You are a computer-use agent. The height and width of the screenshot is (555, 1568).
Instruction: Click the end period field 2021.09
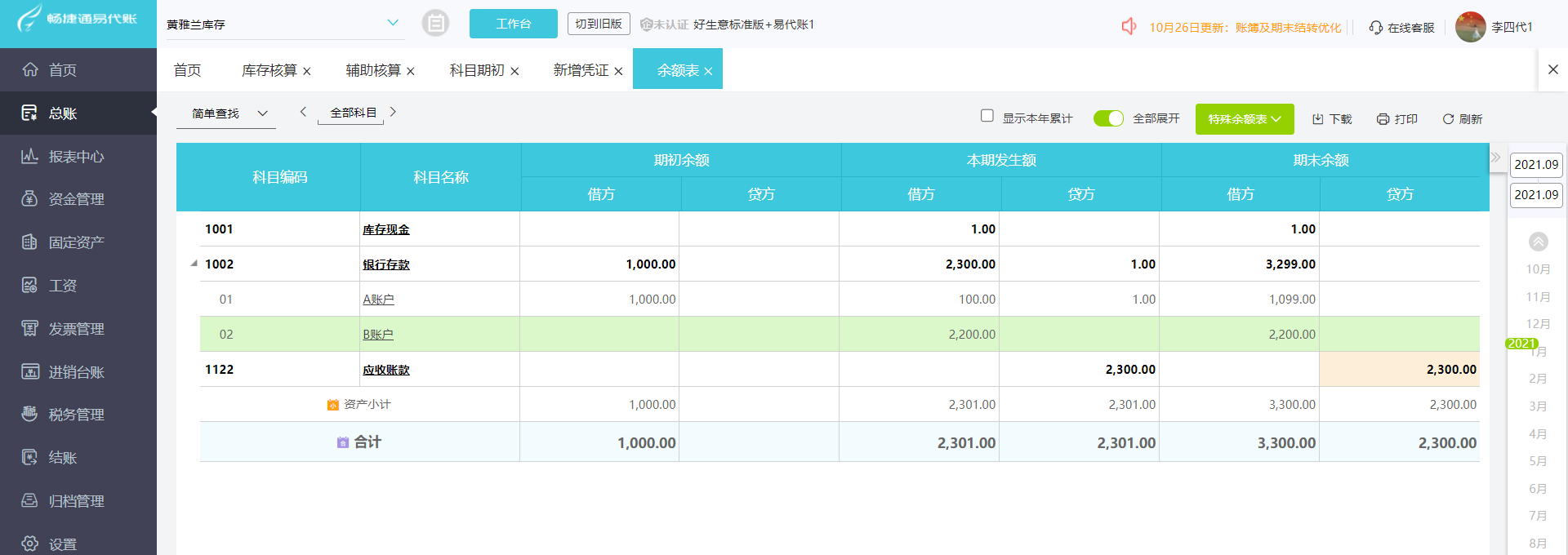pos(1536,194)
